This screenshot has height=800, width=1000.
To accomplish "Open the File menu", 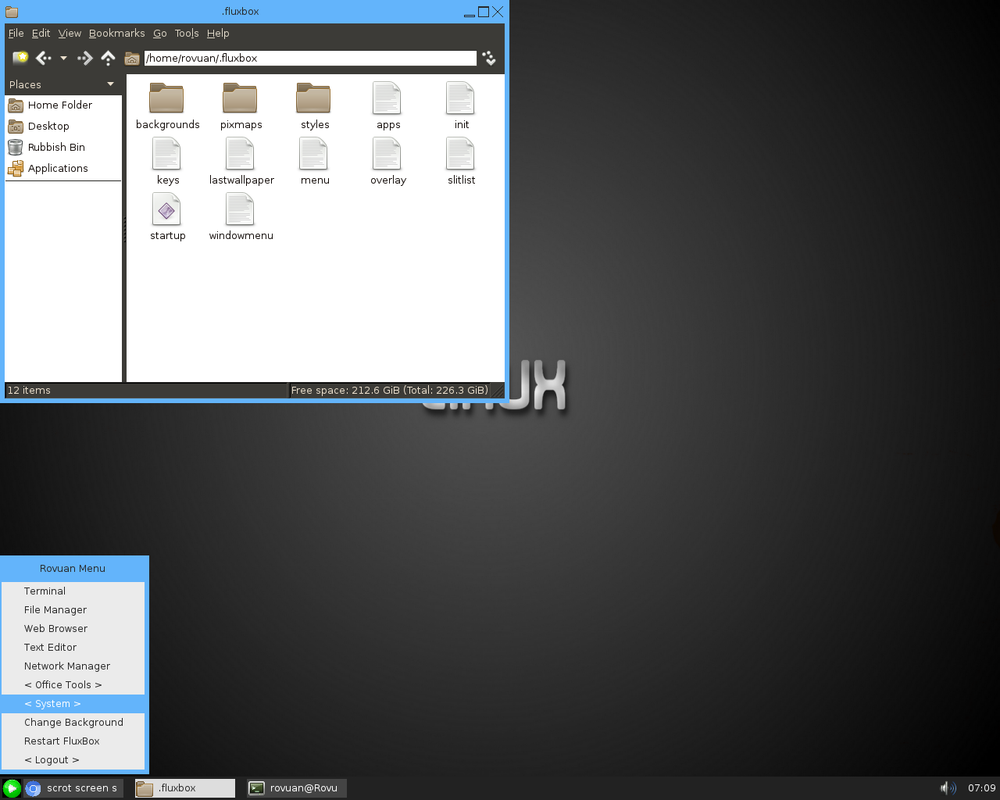I will tap(16, 33).
